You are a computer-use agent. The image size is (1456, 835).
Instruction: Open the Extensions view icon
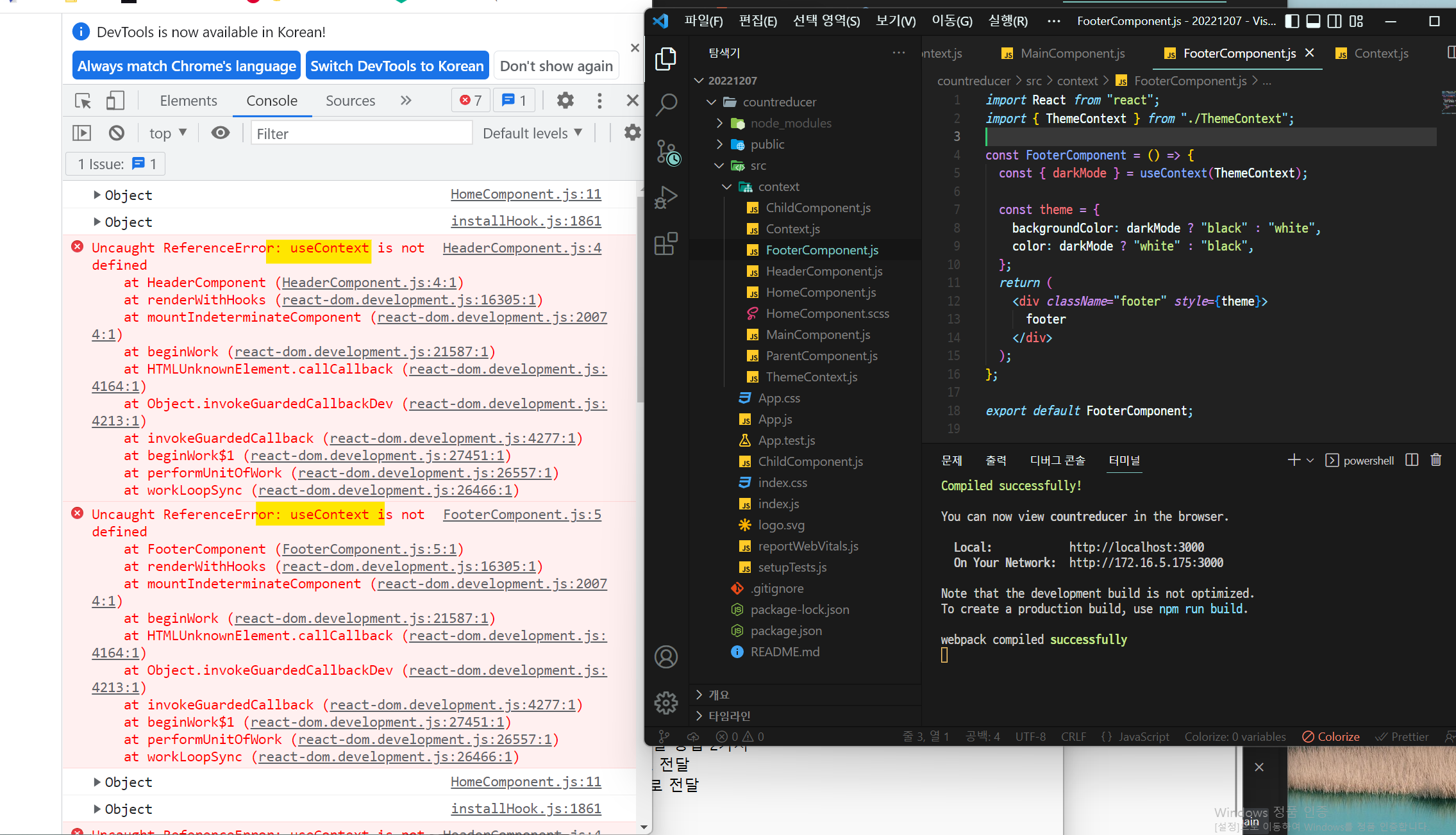(666, 244)
